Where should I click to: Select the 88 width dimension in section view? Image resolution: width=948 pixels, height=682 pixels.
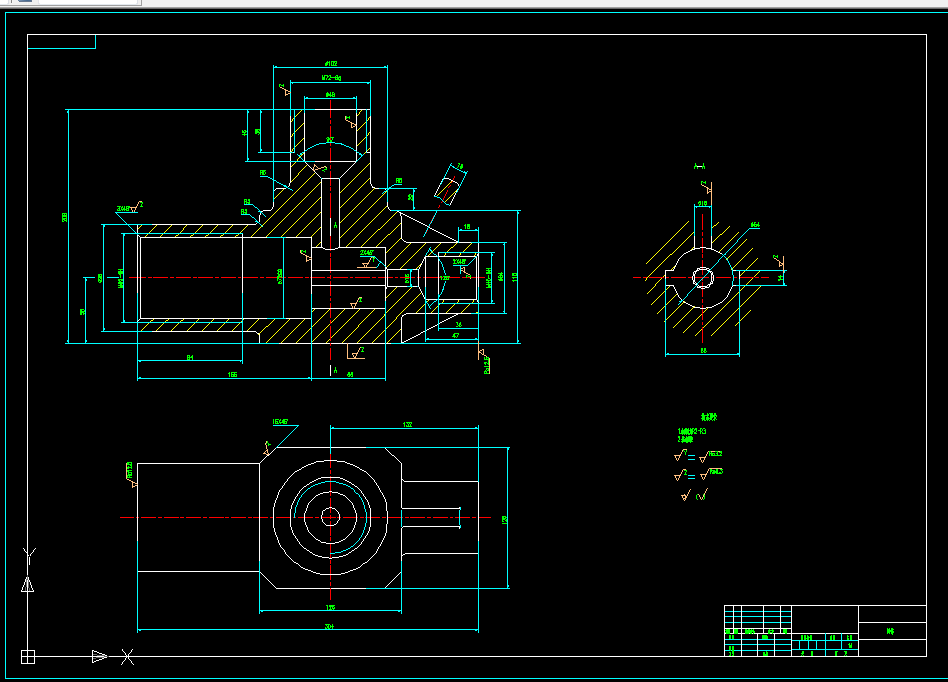(x=703, y=351)
